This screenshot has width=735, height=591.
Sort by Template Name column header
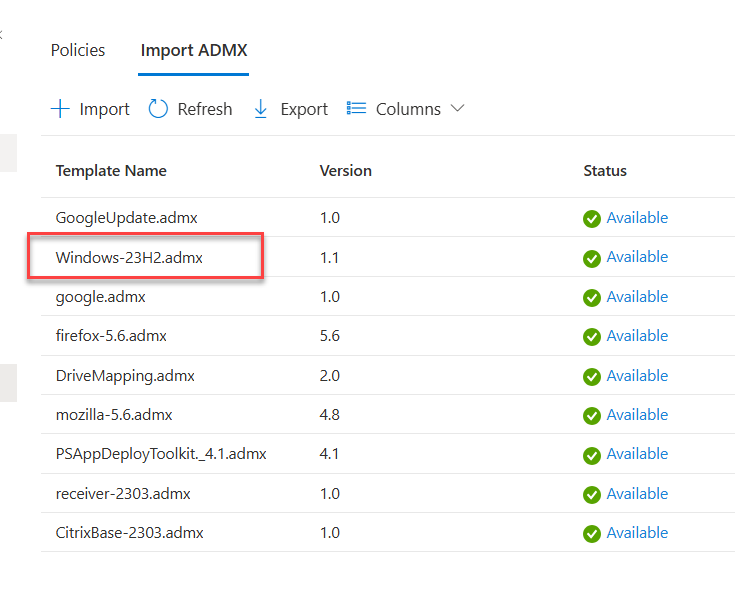click(x=111, y=171)
